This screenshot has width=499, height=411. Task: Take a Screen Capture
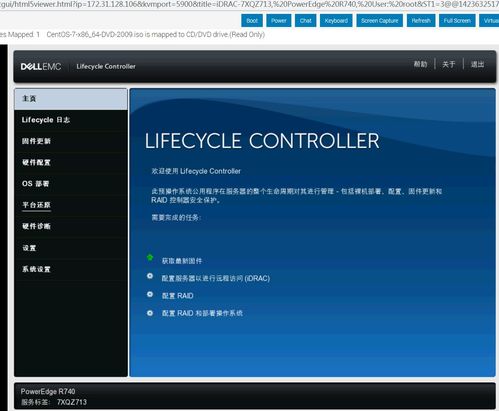click(380, 21)
